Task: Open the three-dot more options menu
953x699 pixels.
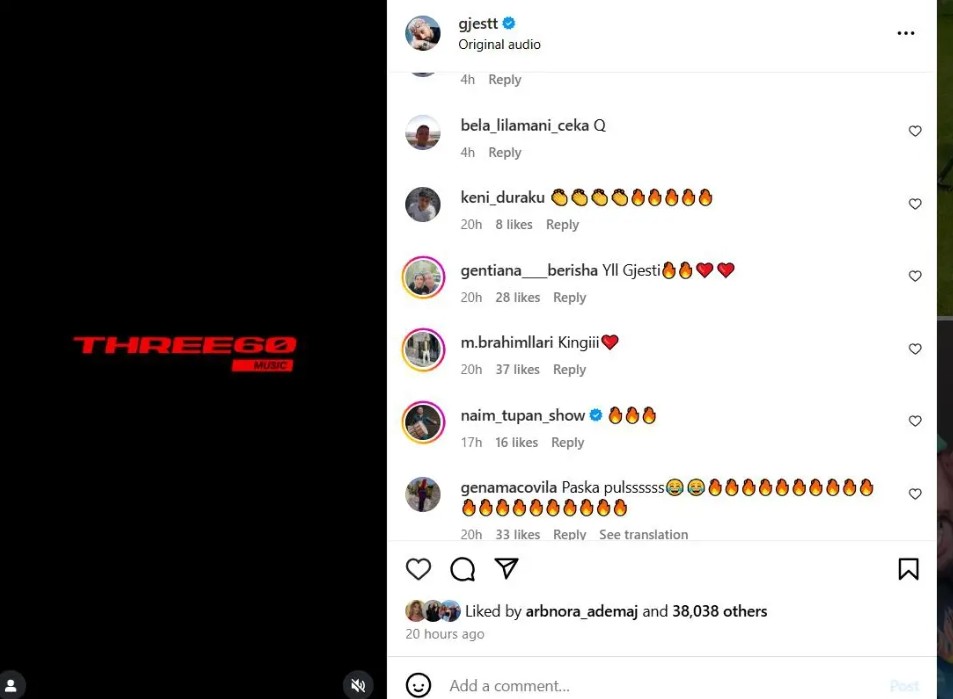Action: click(906, 33)
